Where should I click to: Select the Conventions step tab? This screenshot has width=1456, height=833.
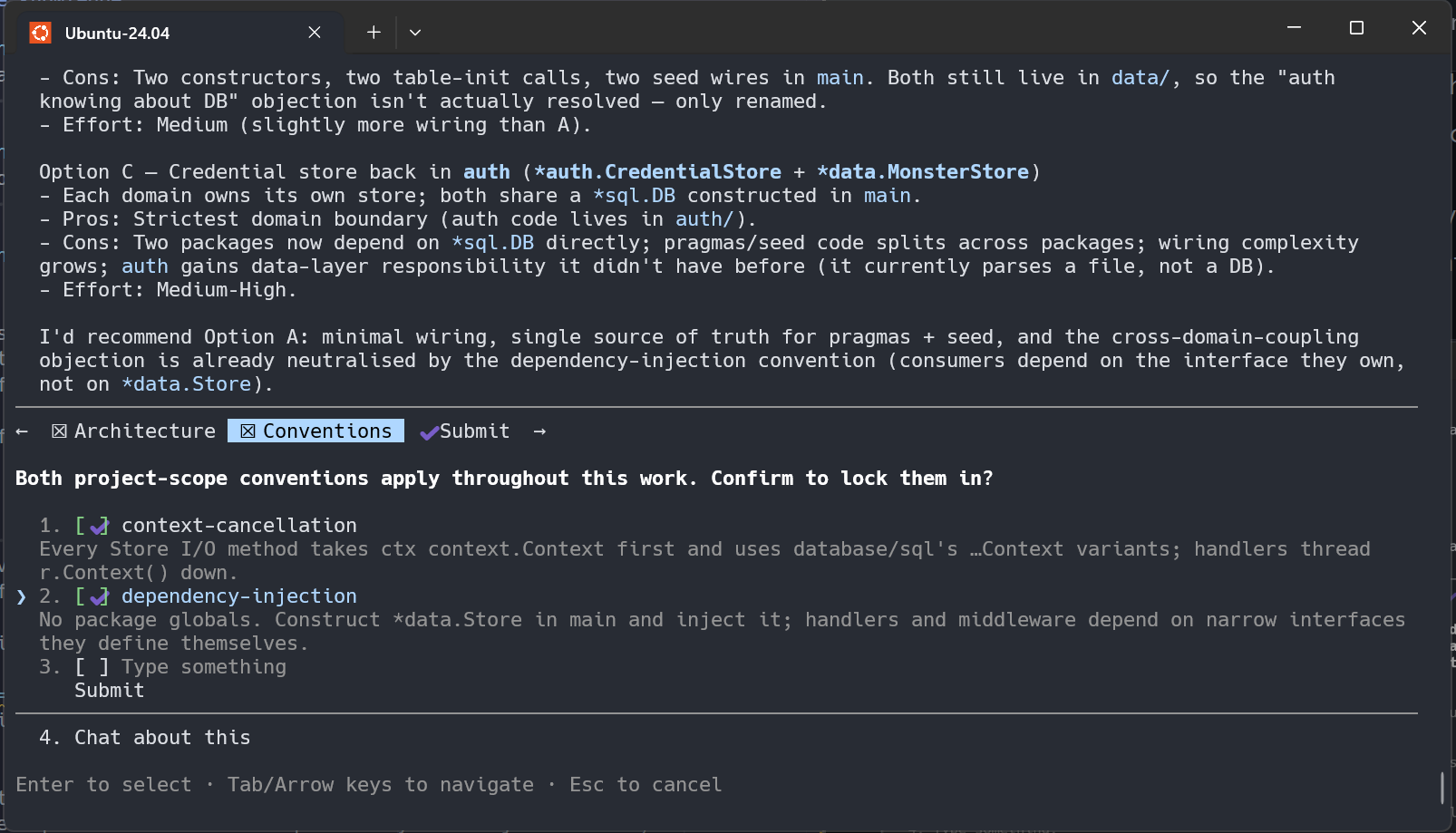pyautogui.click(x=315, y=431)
